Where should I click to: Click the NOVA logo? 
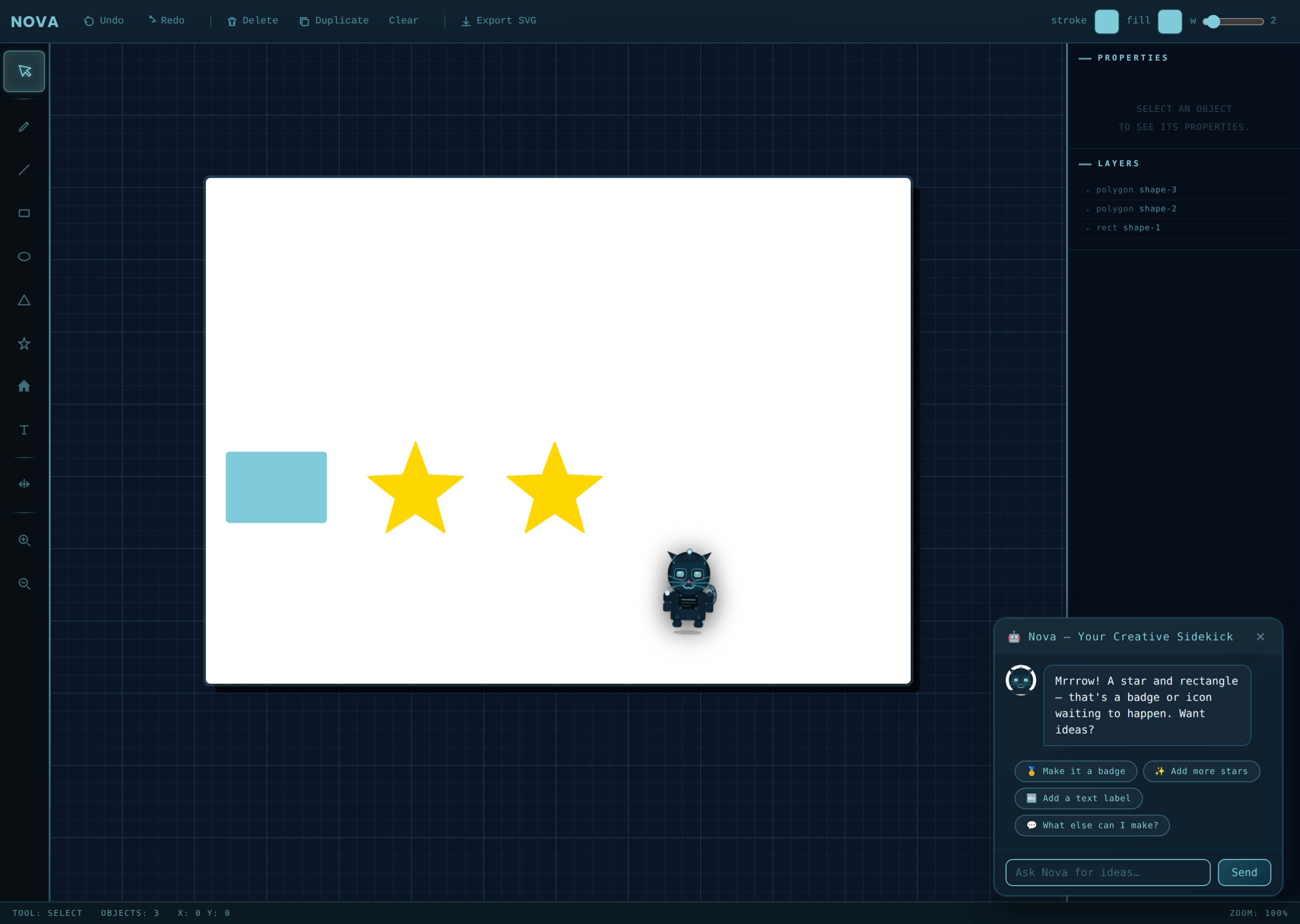click(x=35, y=22)
